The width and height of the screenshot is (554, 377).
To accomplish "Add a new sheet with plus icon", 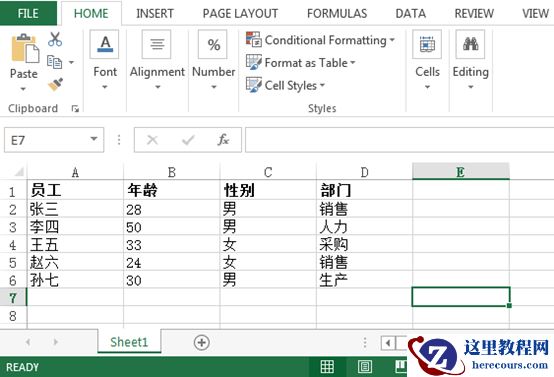I will (202, 342).
